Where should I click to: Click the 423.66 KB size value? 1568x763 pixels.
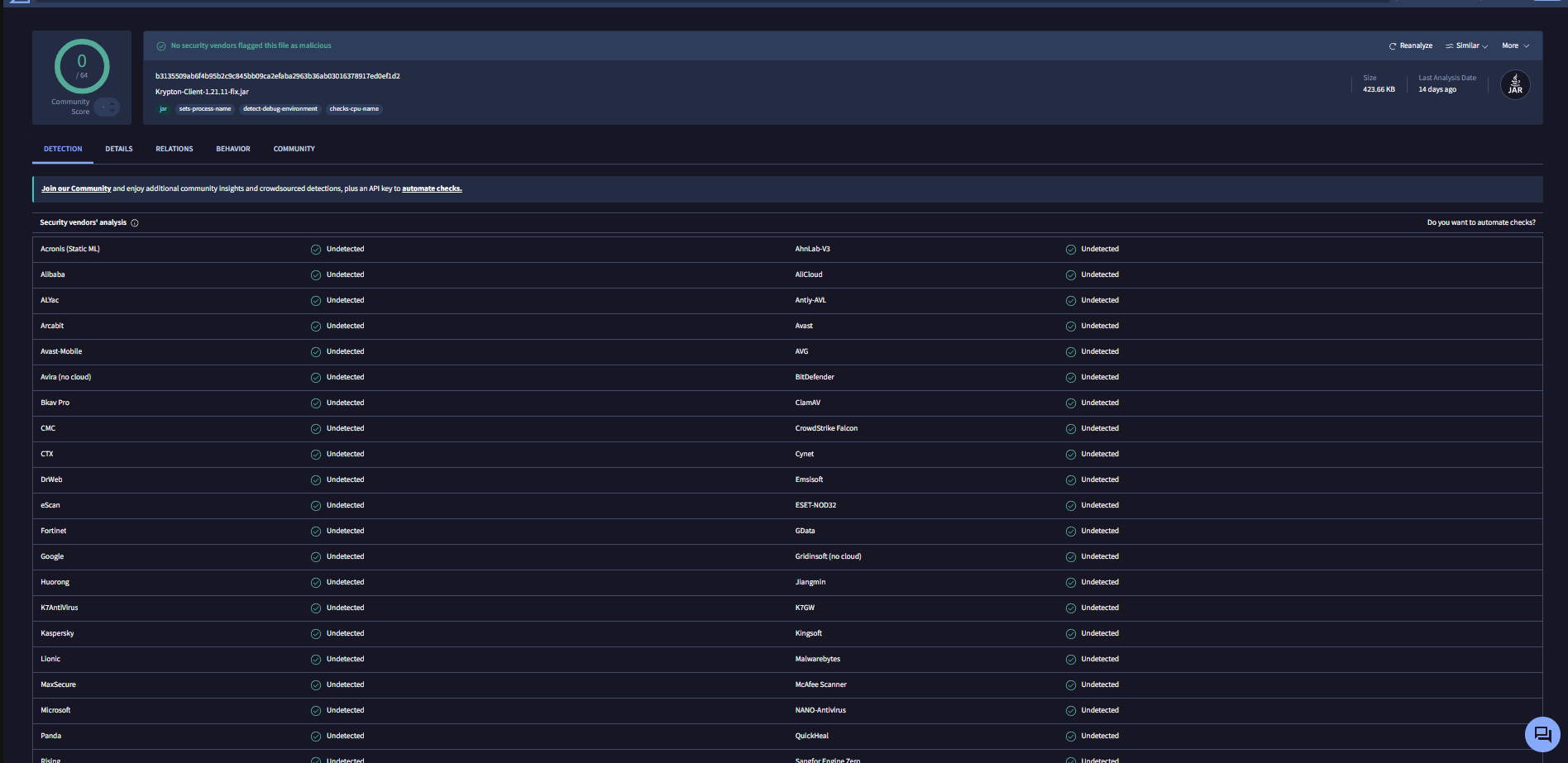1379,89
